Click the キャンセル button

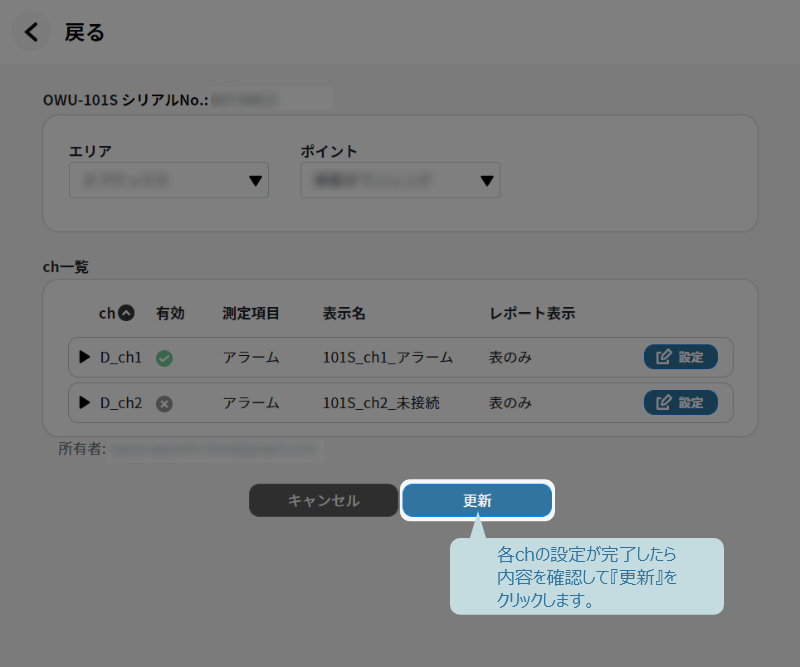tap(323, 500)
